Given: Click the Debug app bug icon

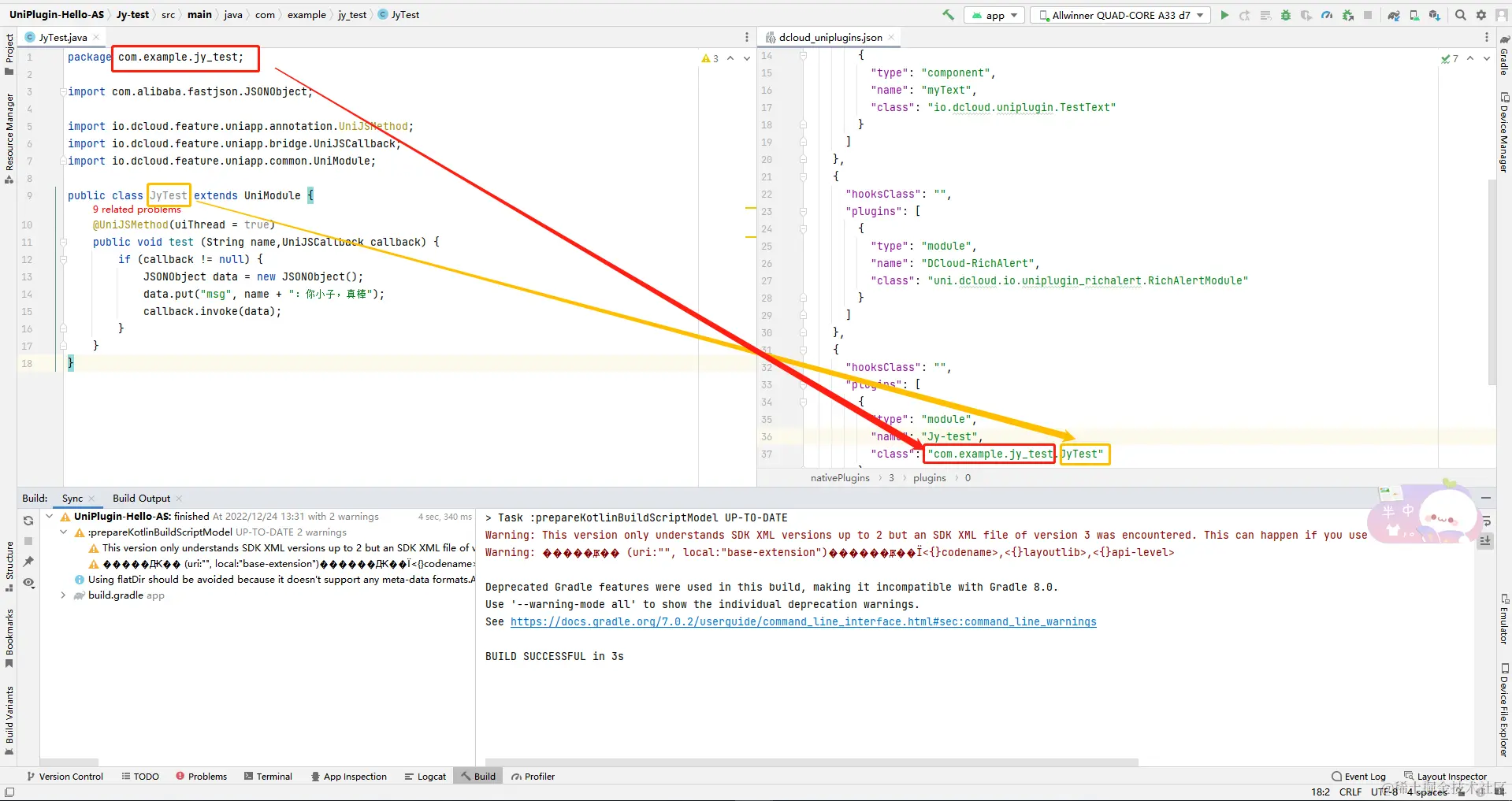Looking at the screenshot, I should (1286, 15).
